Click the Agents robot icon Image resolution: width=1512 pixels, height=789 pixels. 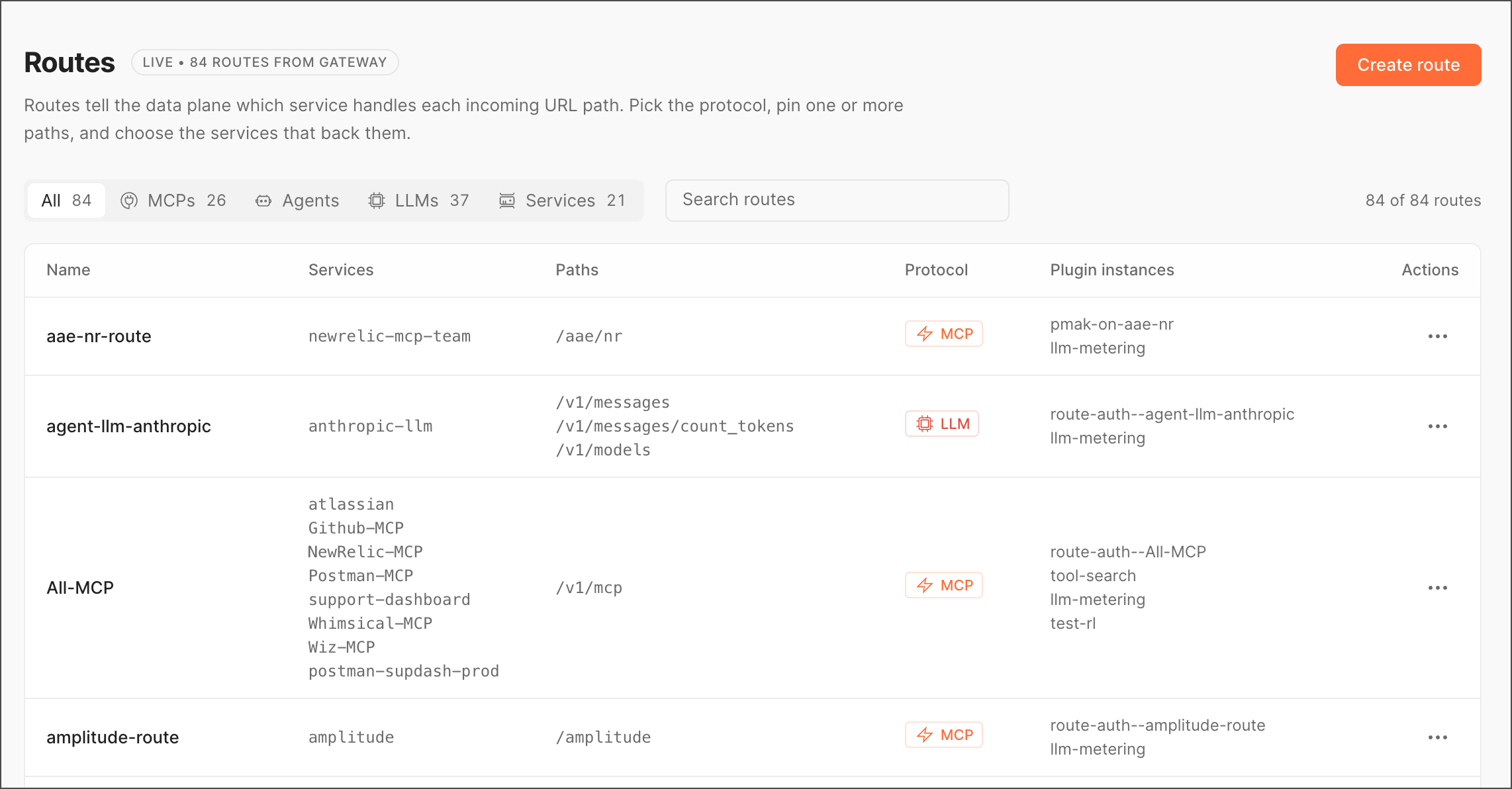click(x=263, y=201)
